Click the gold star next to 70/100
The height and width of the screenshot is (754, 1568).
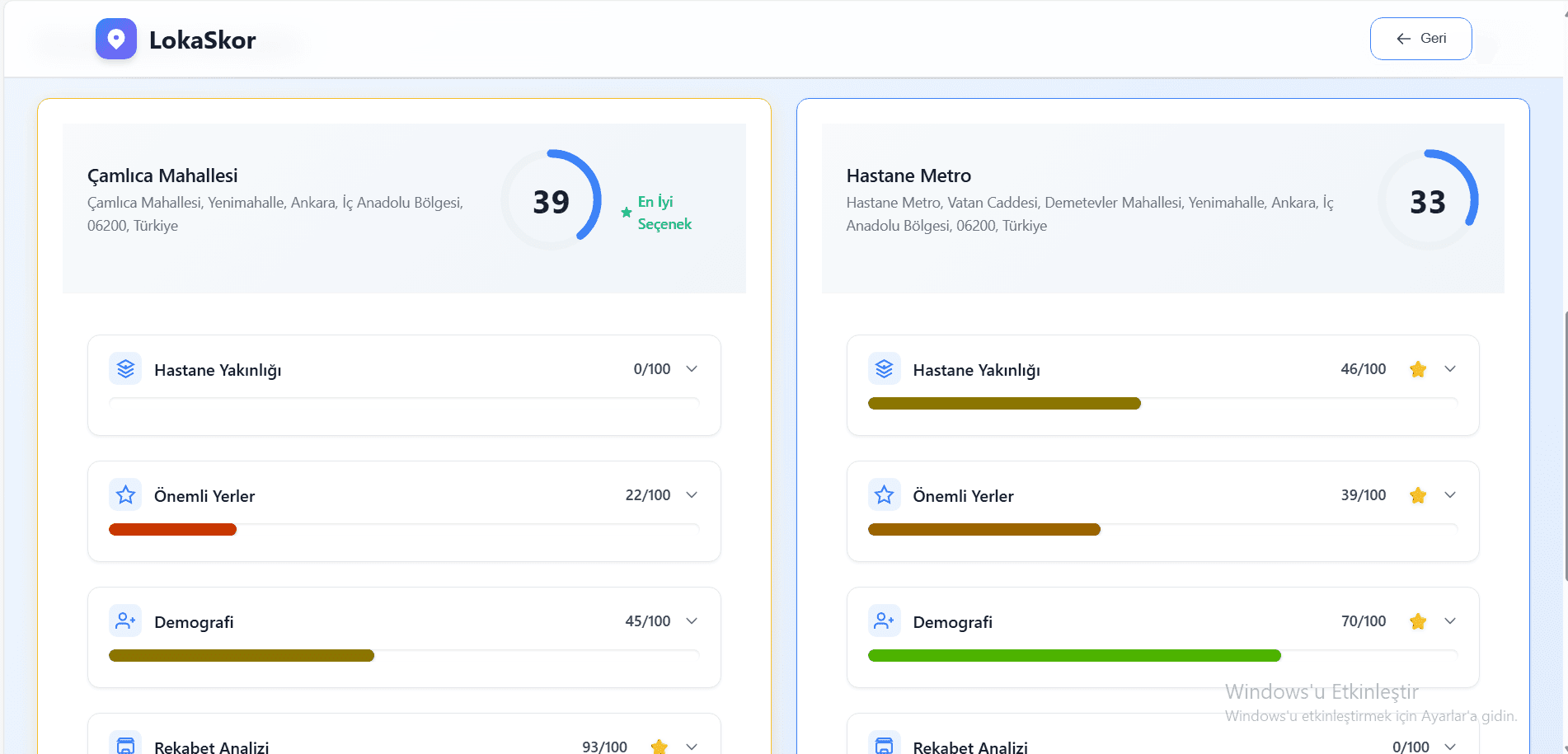click(x=1418, y=621)
